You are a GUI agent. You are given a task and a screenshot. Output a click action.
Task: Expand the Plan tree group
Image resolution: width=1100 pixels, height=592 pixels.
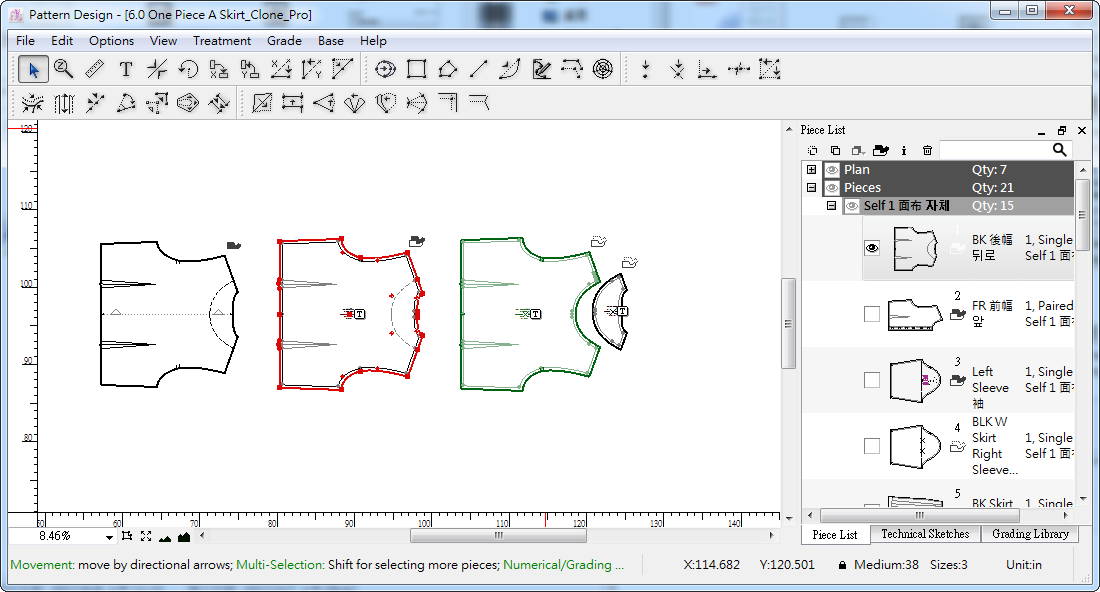pos(811,170)
